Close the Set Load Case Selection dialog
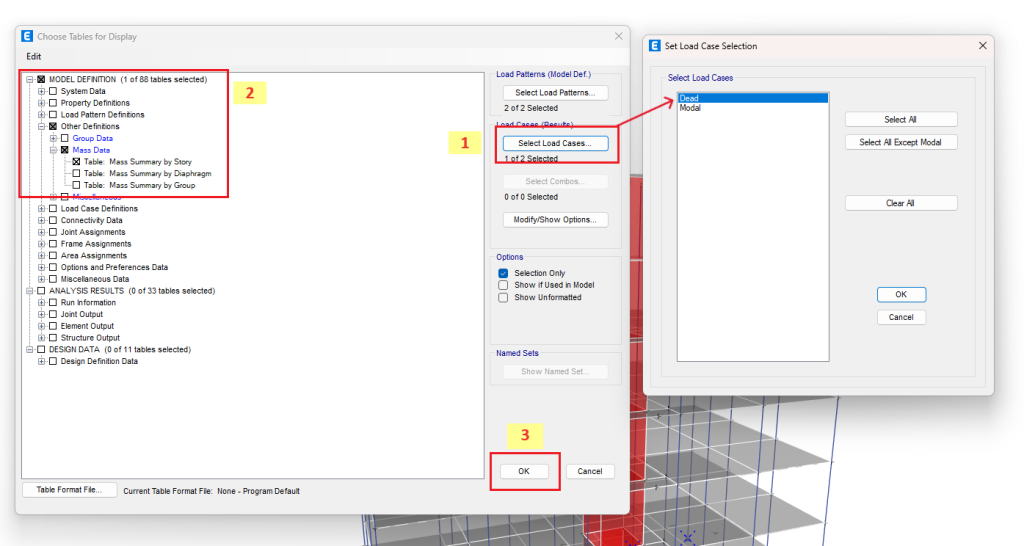The height and width of the screenshot is (546, 1024). click(x=984, y=45)
